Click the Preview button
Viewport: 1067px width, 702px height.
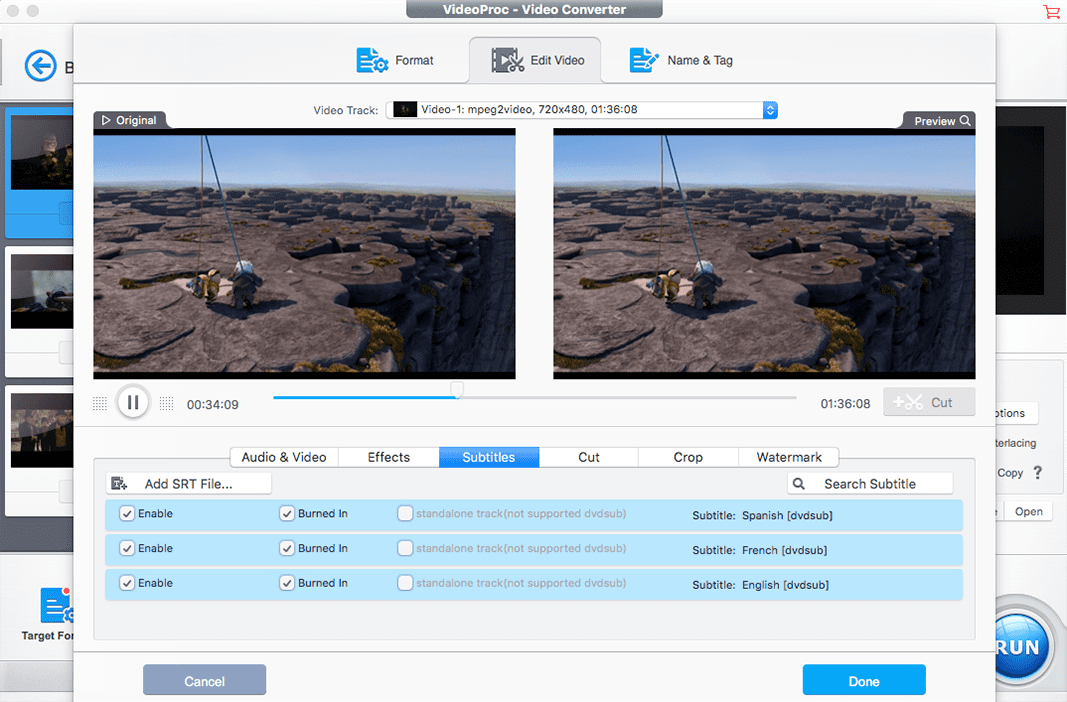[x=941, y=120]
